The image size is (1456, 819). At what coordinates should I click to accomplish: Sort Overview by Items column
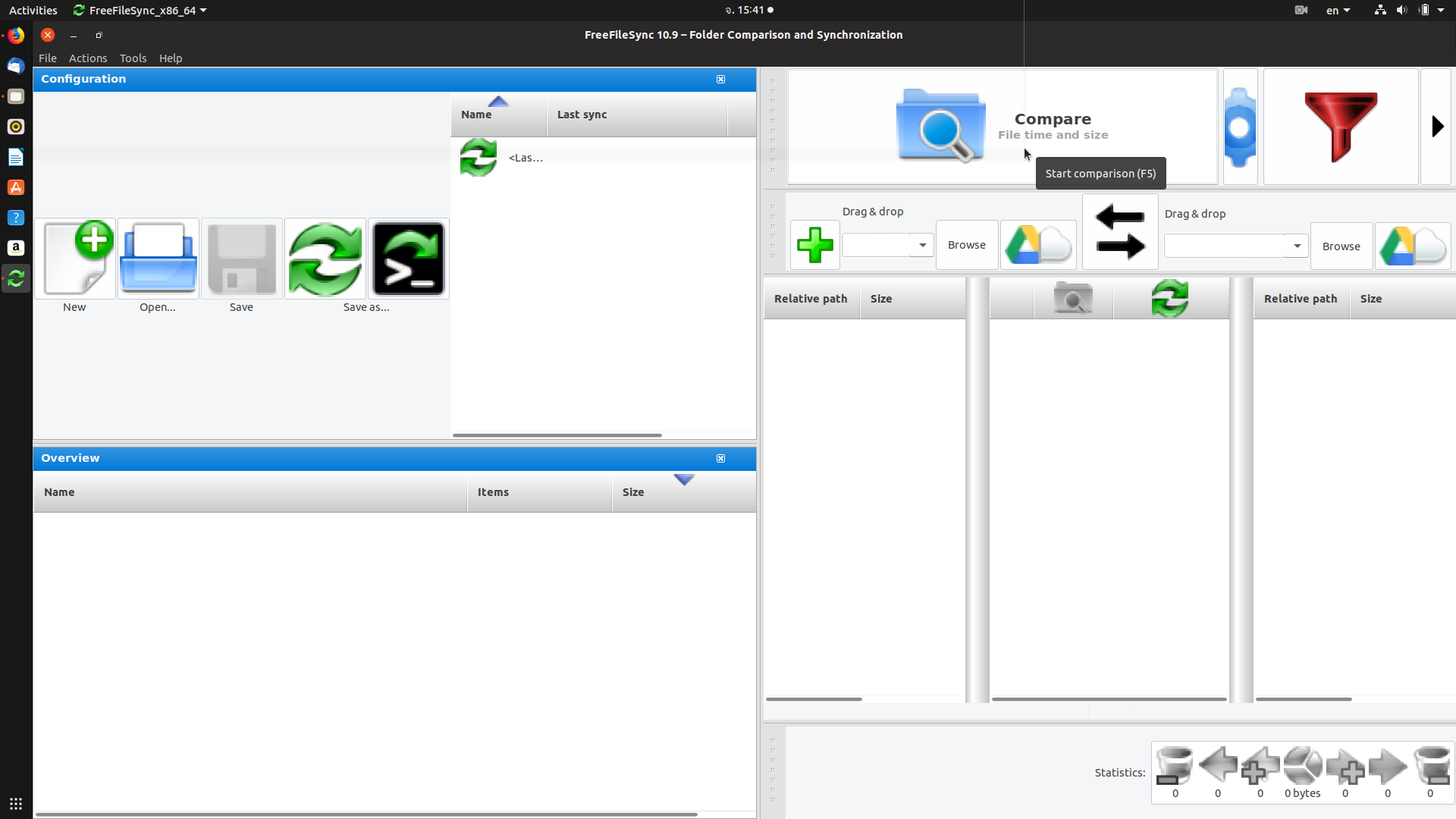click(540, 492)
